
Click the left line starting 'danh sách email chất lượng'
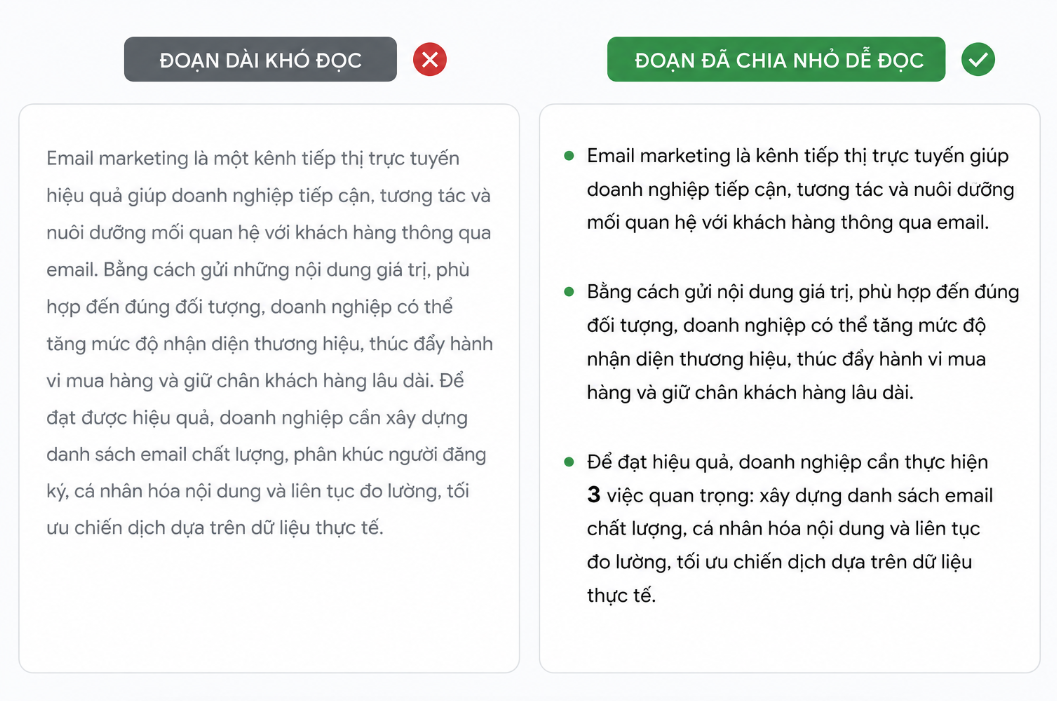pos(266,454)
